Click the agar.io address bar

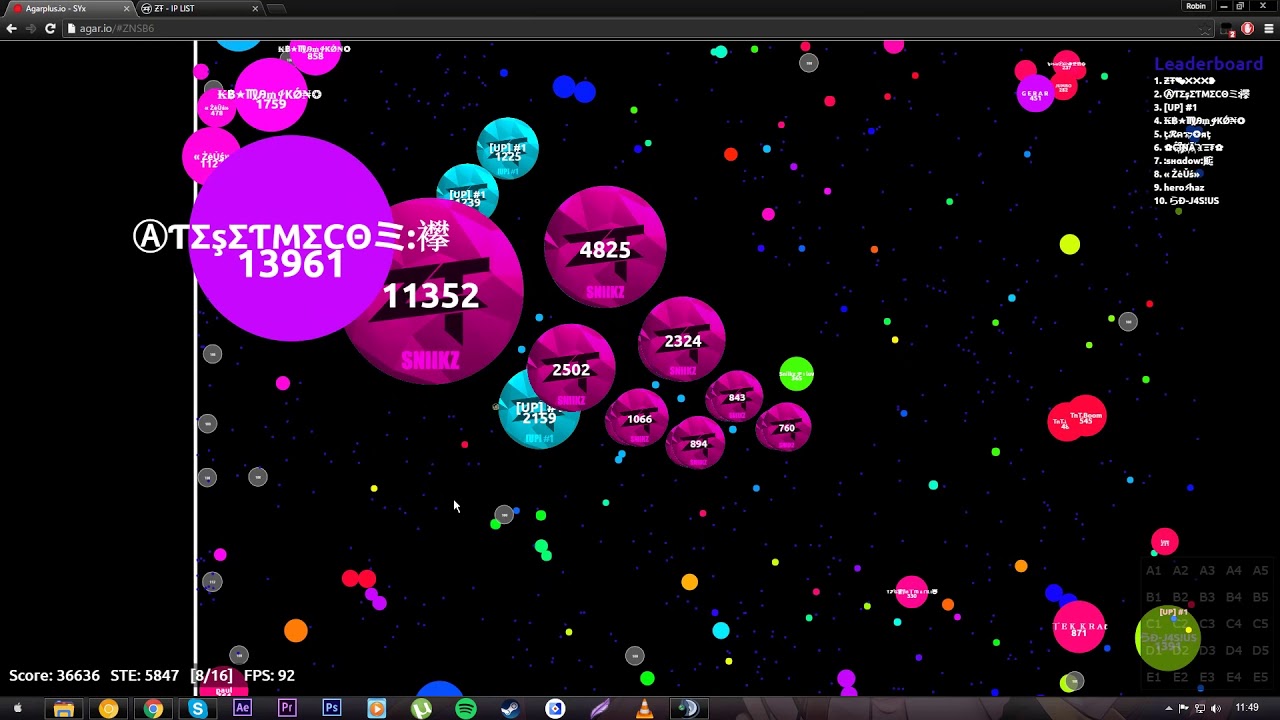tap(640, 28)
